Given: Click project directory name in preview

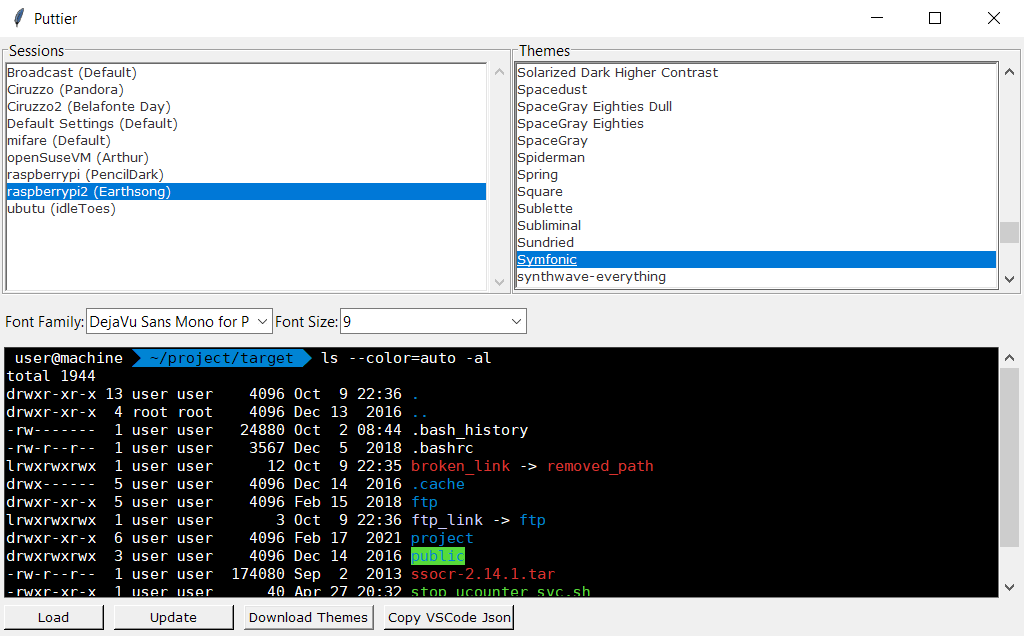Looking at the screenshot, I should [x=442, y=538].
